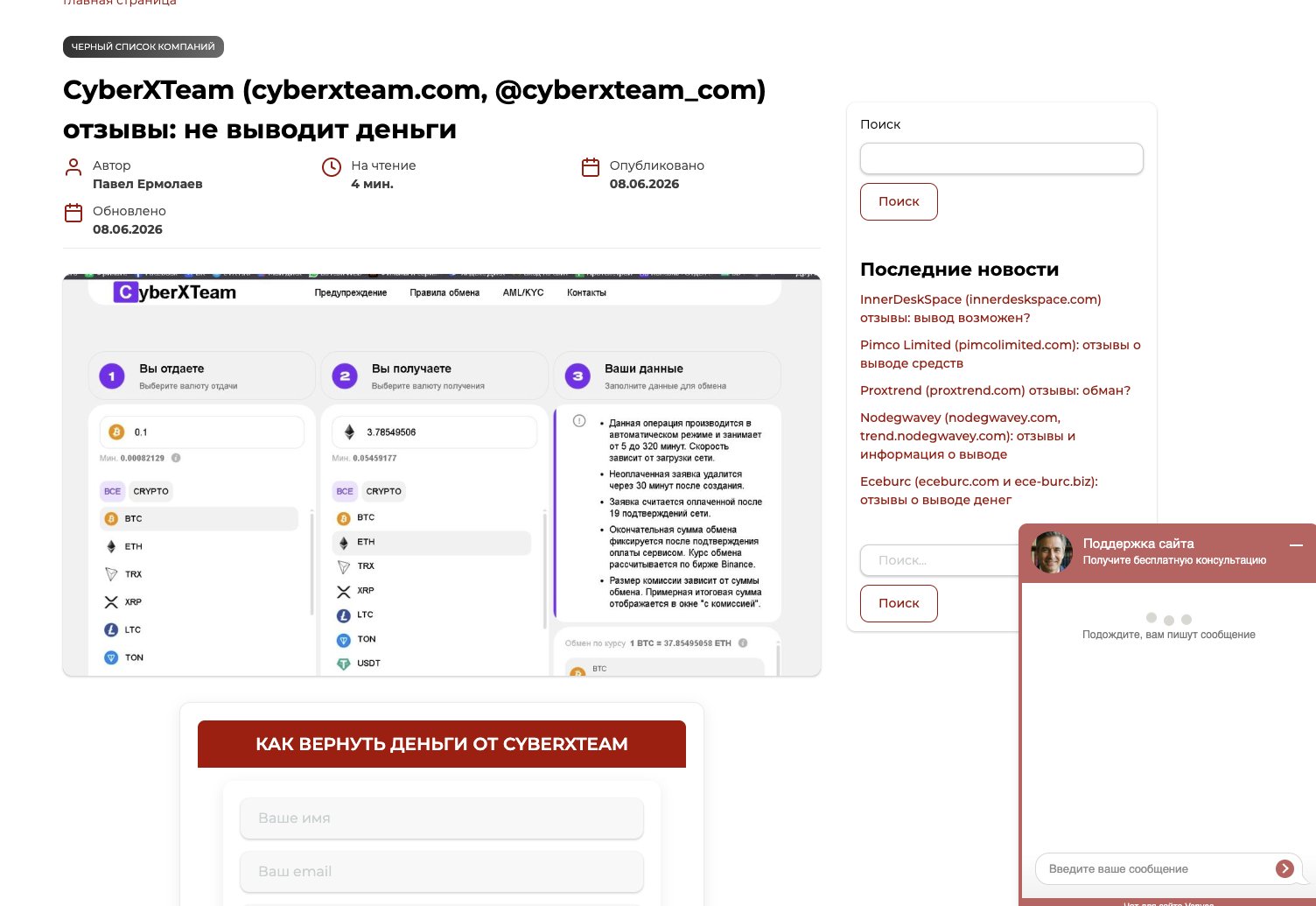The image size is (1316, 906).
Task: Click the upper sidebar search input field
Action: [1002, 158]
